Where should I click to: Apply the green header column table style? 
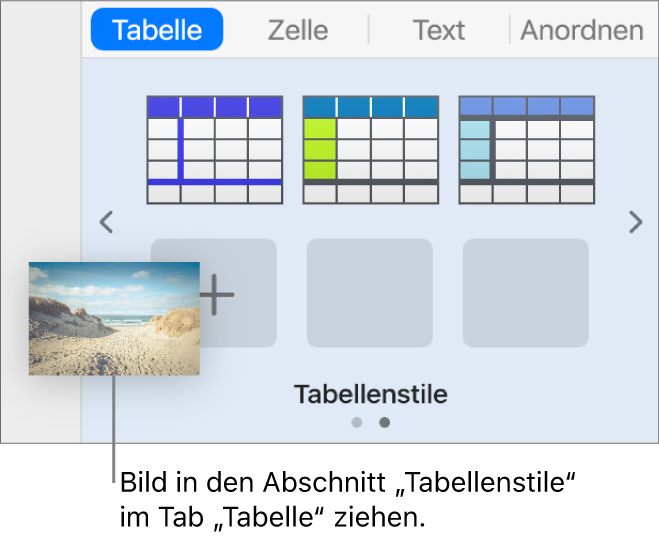pos(371,150)
